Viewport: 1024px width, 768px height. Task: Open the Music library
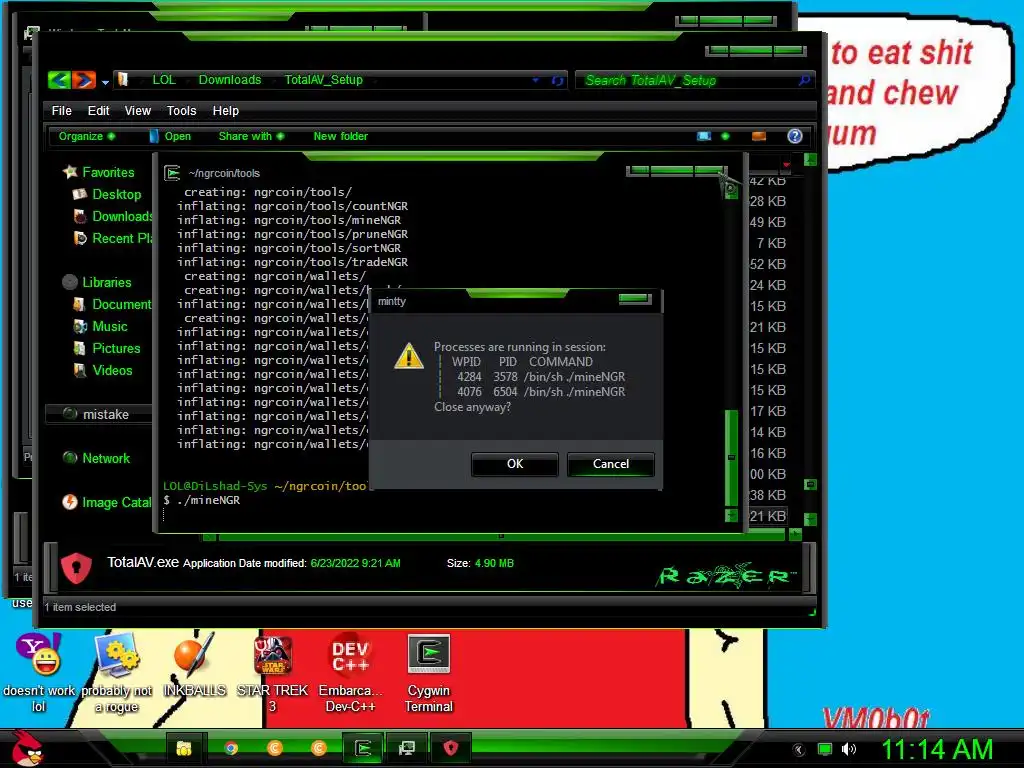(x=101, y=327)
